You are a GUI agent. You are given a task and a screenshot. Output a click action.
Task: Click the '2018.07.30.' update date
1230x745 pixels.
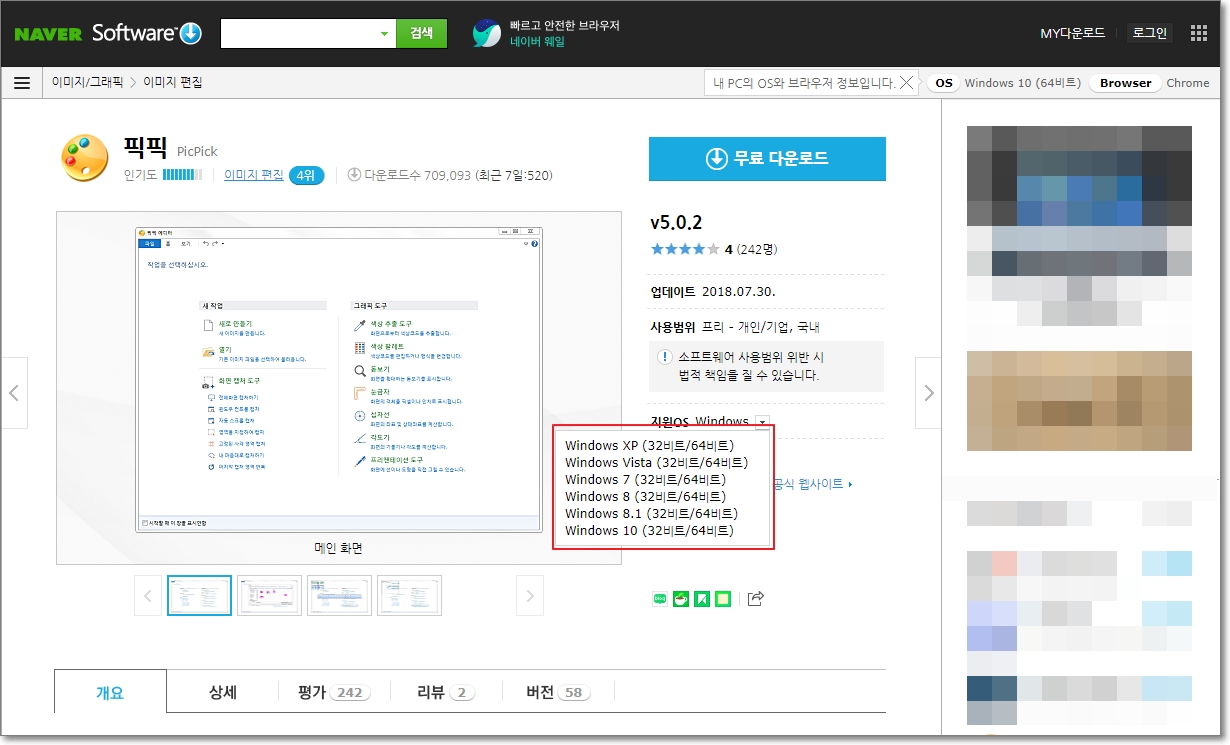tap(739, 292)
